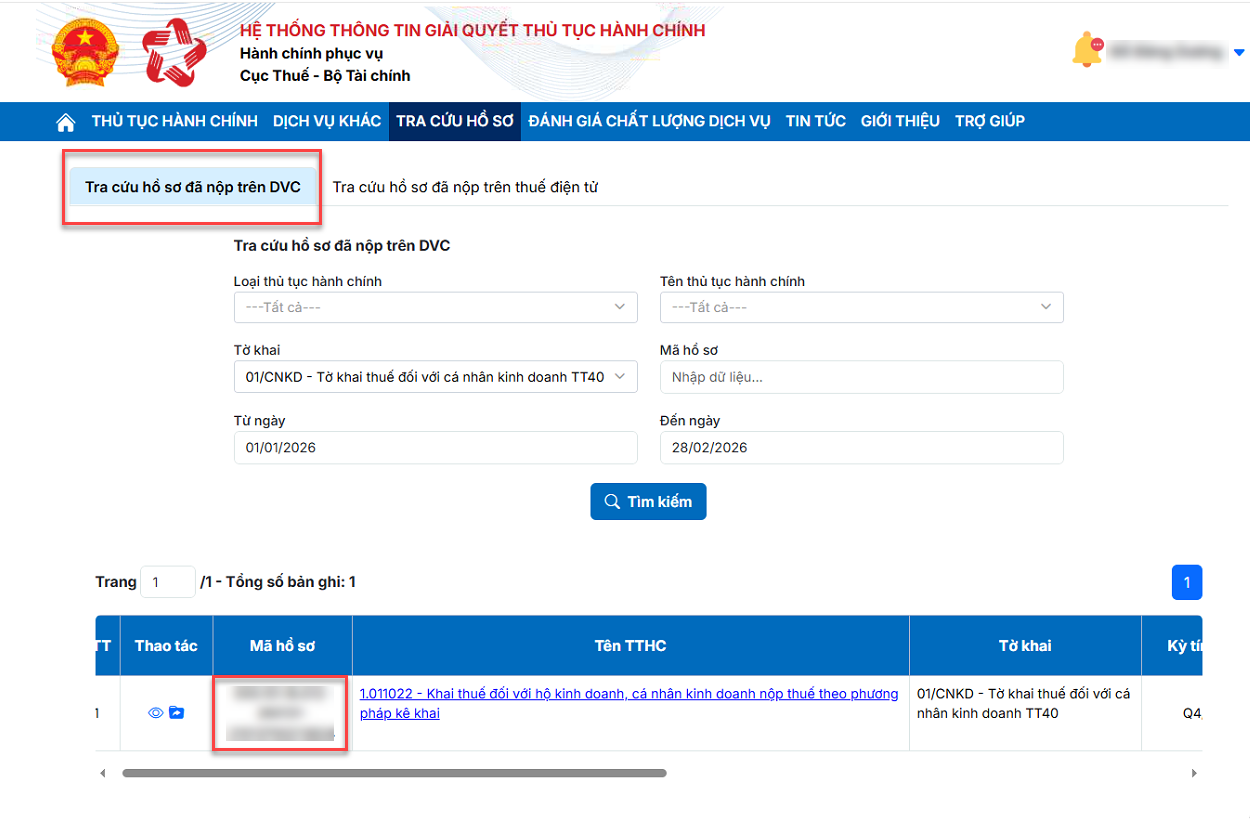
Task: Click the Mã hồ sơ input field
Action: [861, 377]
